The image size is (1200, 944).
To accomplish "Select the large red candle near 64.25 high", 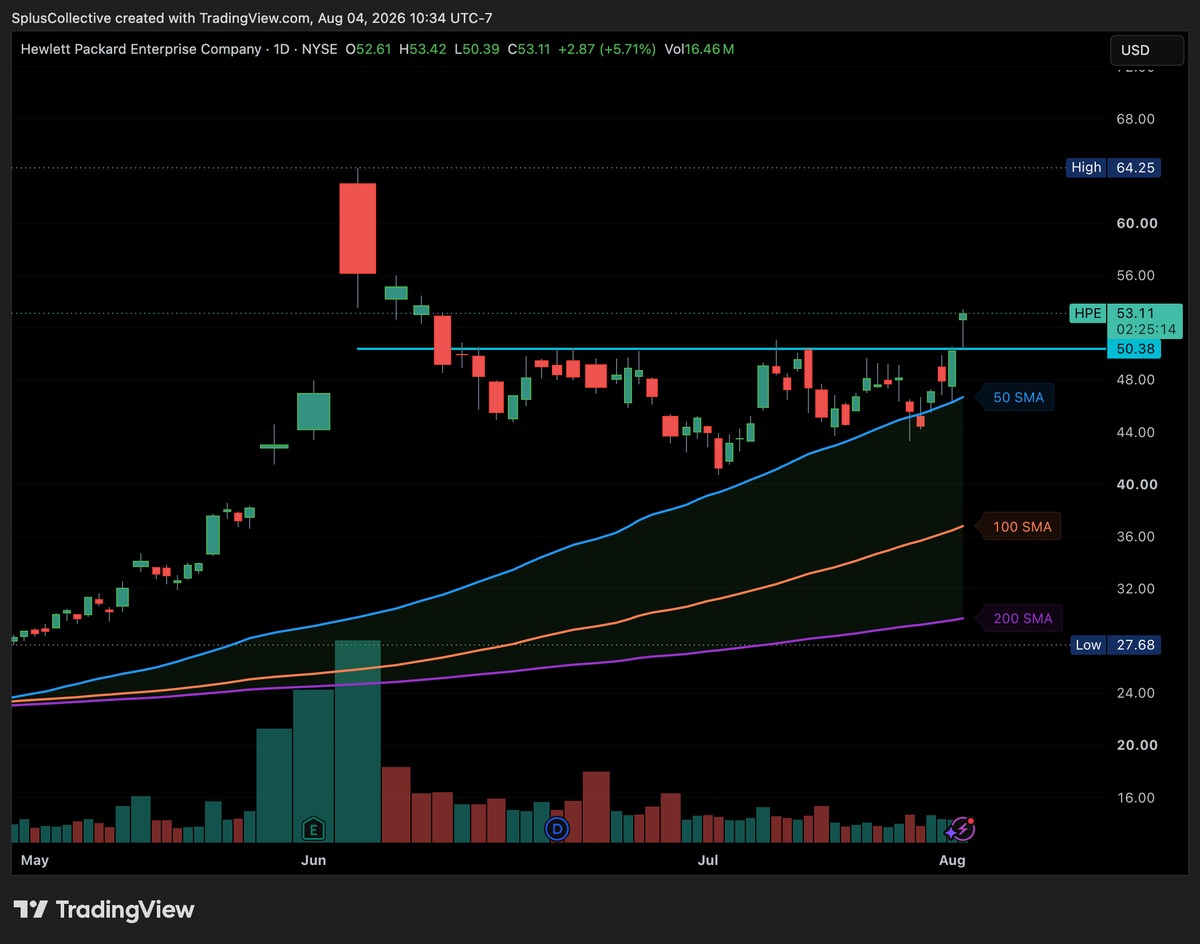I will coord(357,228).
